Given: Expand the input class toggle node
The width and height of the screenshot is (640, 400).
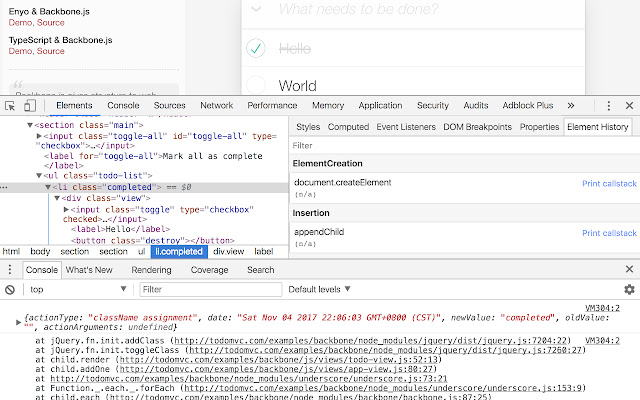Looking at the screenshot, I should (66, 209).
